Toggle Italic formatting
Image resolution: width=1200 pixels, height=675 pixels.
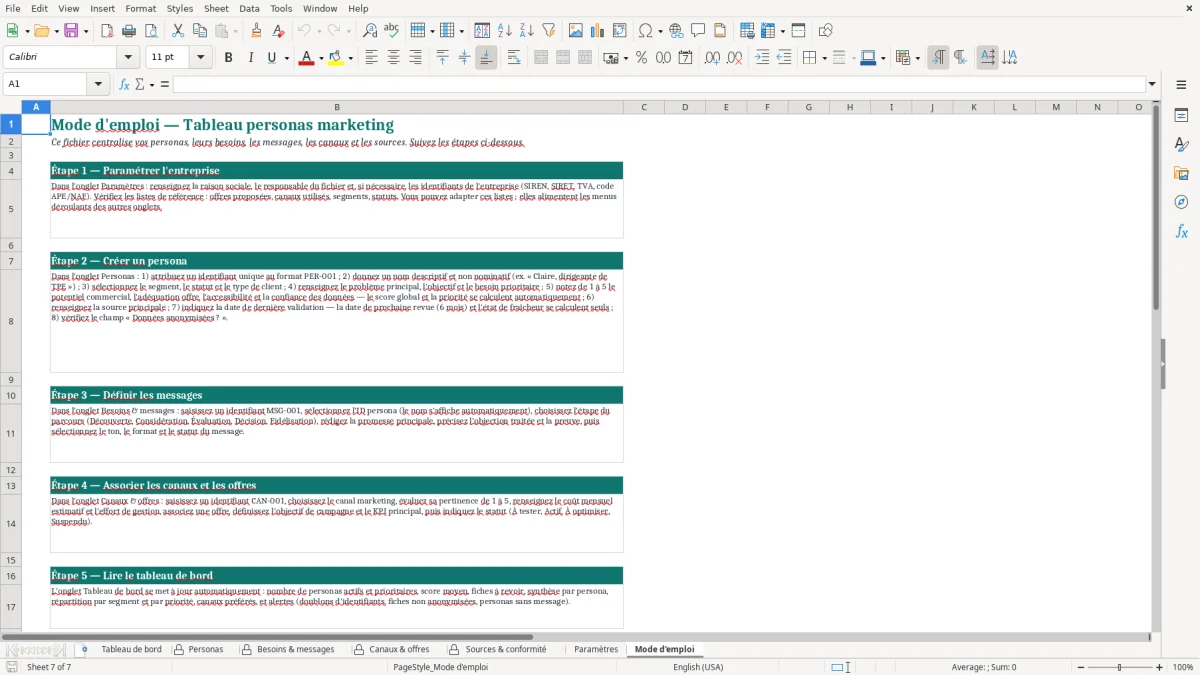tap(250, 58)
